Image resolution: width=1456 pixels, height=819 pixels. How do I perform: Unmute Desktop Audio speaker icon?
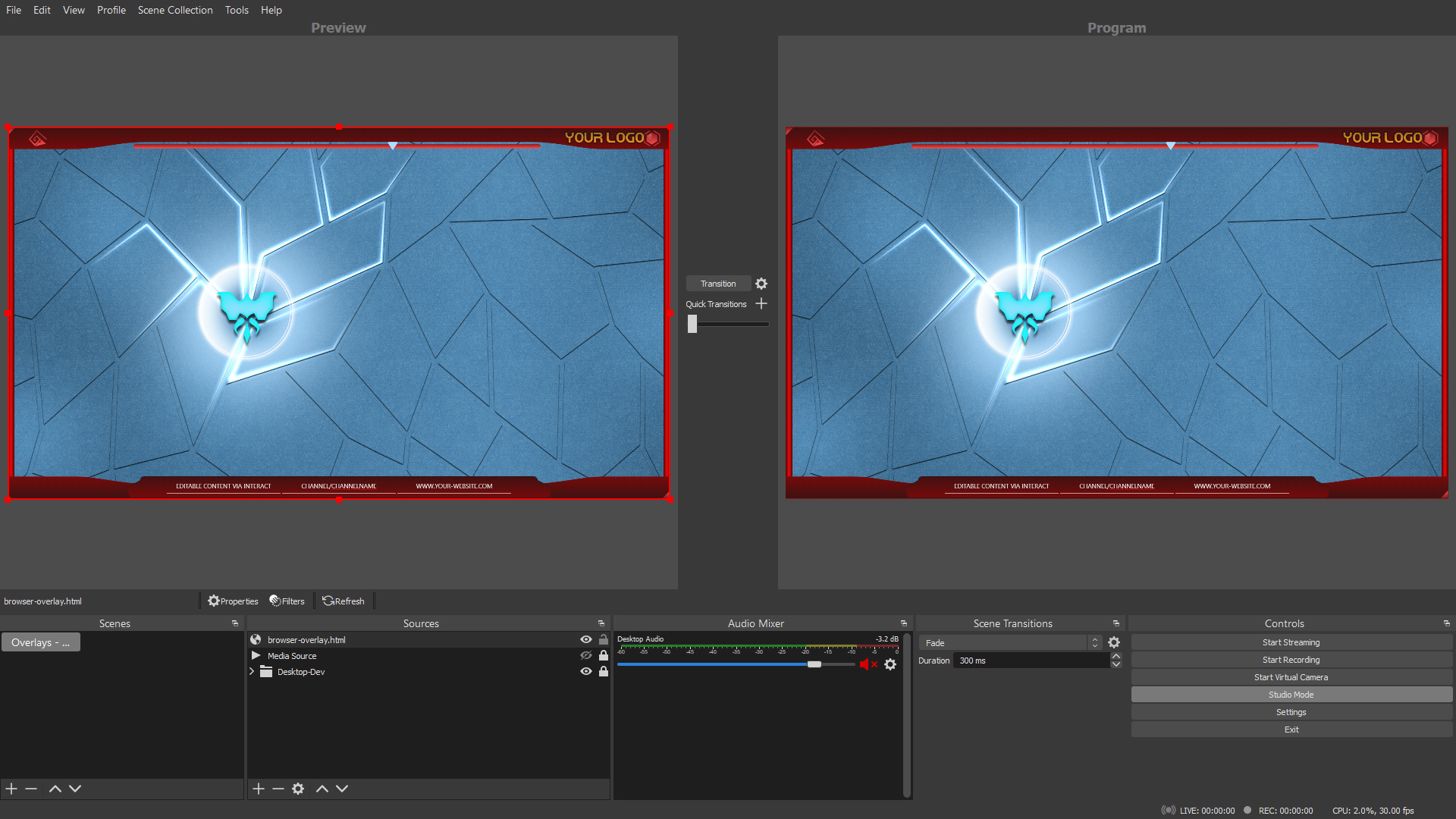tap(864, 664)
